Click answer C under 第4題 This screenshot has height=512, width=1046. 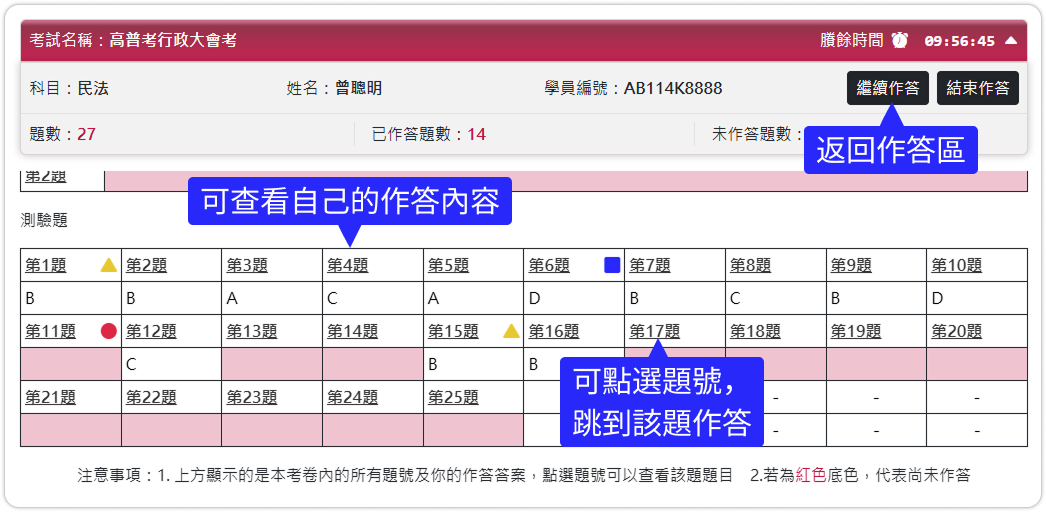pos(332,299)
